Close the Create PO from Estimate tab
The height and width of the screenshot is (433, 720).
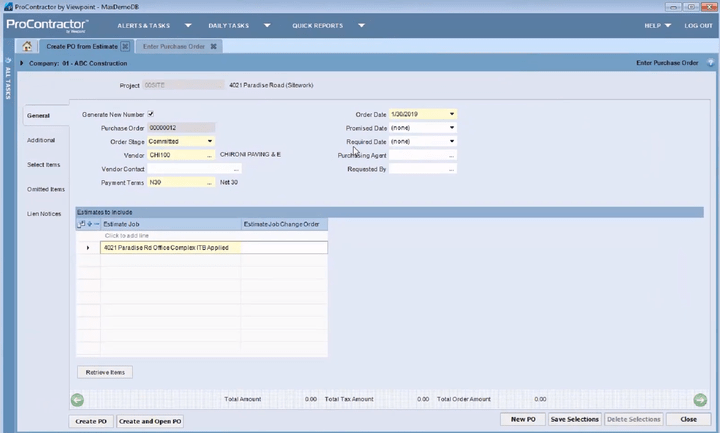(x=125, y=46)
